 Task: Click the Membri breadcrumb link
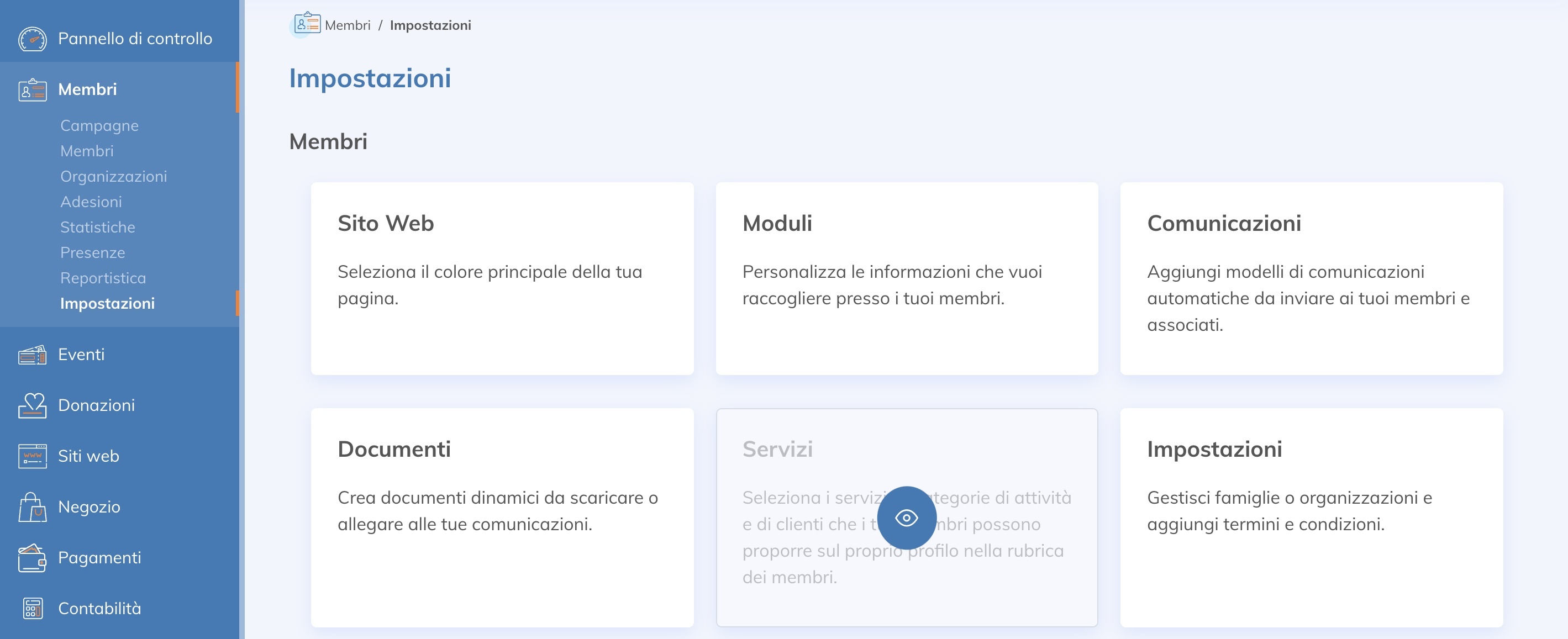[x=347, y=25]
